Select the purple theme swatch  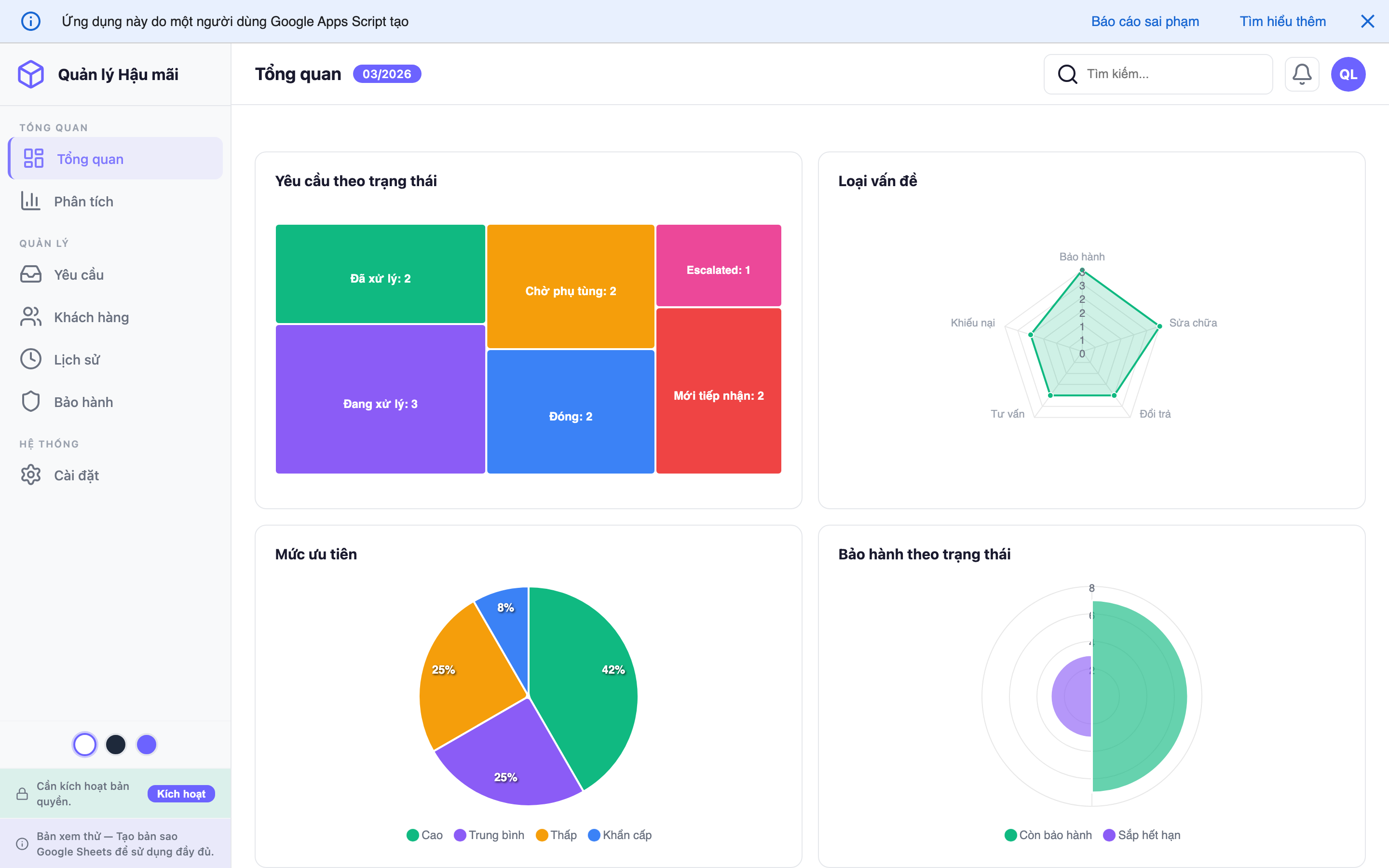click(x=146, y=745)
